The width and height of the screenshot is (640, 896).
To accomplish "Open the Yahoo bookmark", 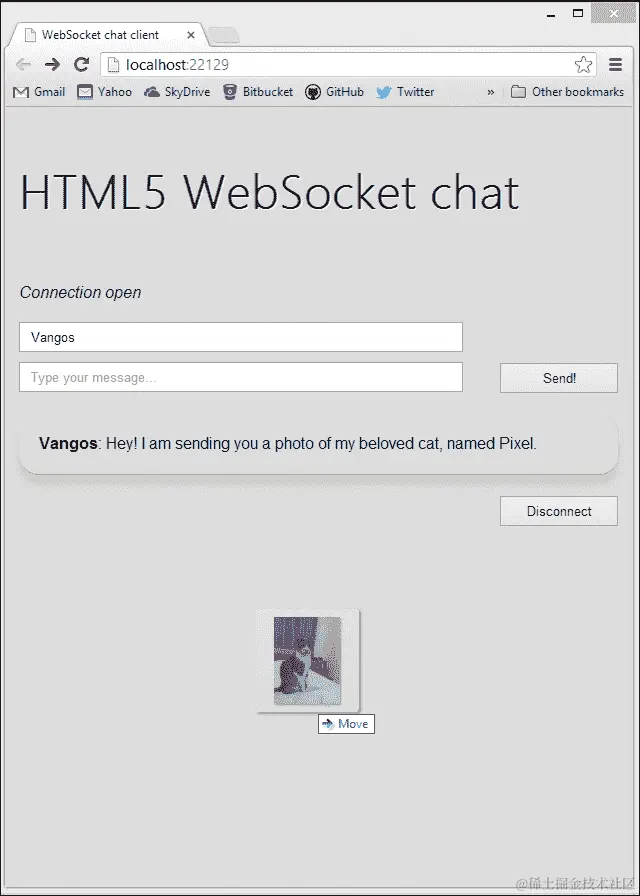I will click(x=105, y=92).
